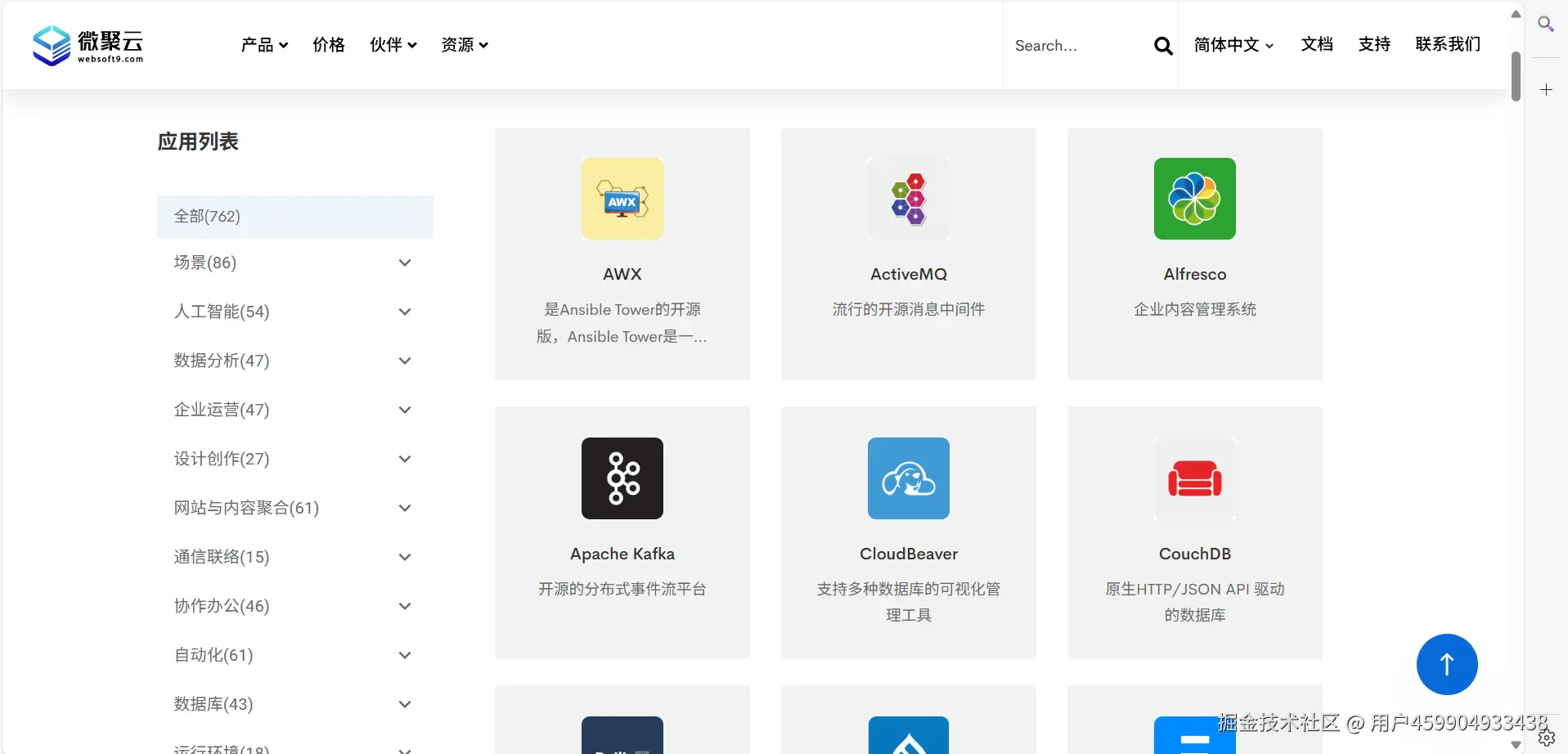Viewport: 1568px width, 754px height.
Task: Open the Alfresco green flower icon
Action: tap(1195, 199)
